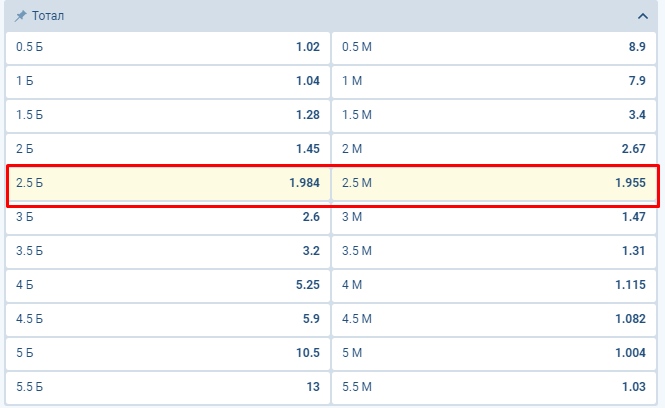The width and height of the screenshot is (665, 408).
Task: Bet on 3.5 Б at 3.2
Action: (x=167, y=251)
